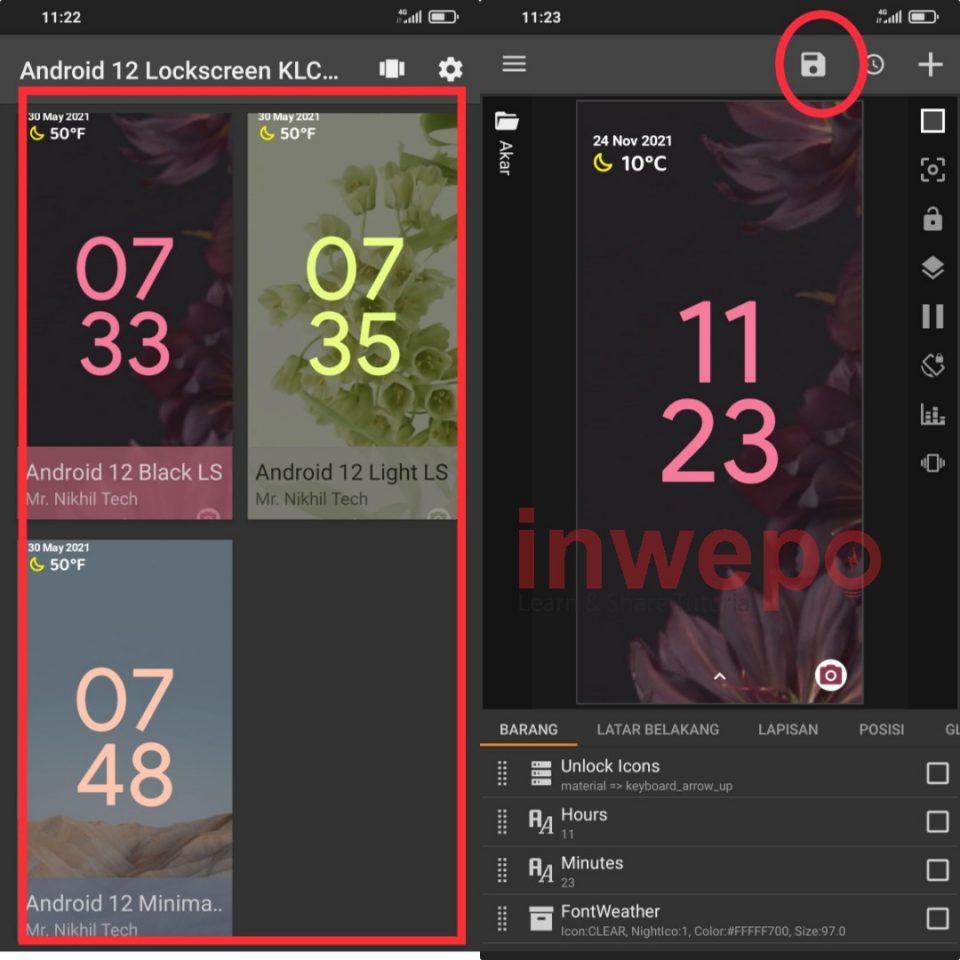The image size is (960, 960).
Task: Open preset settings with the gear icon
Action: coord(449,70)
